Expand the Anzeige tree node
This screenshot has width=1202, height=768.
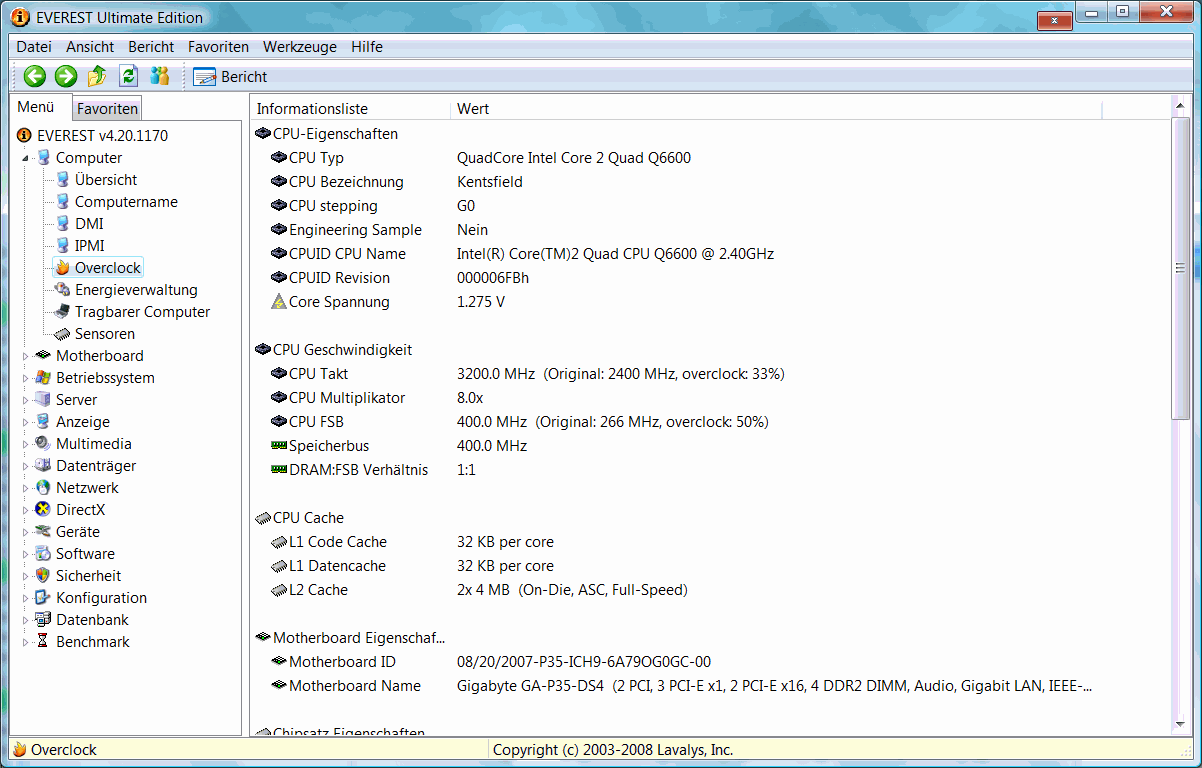click(25, 422)
